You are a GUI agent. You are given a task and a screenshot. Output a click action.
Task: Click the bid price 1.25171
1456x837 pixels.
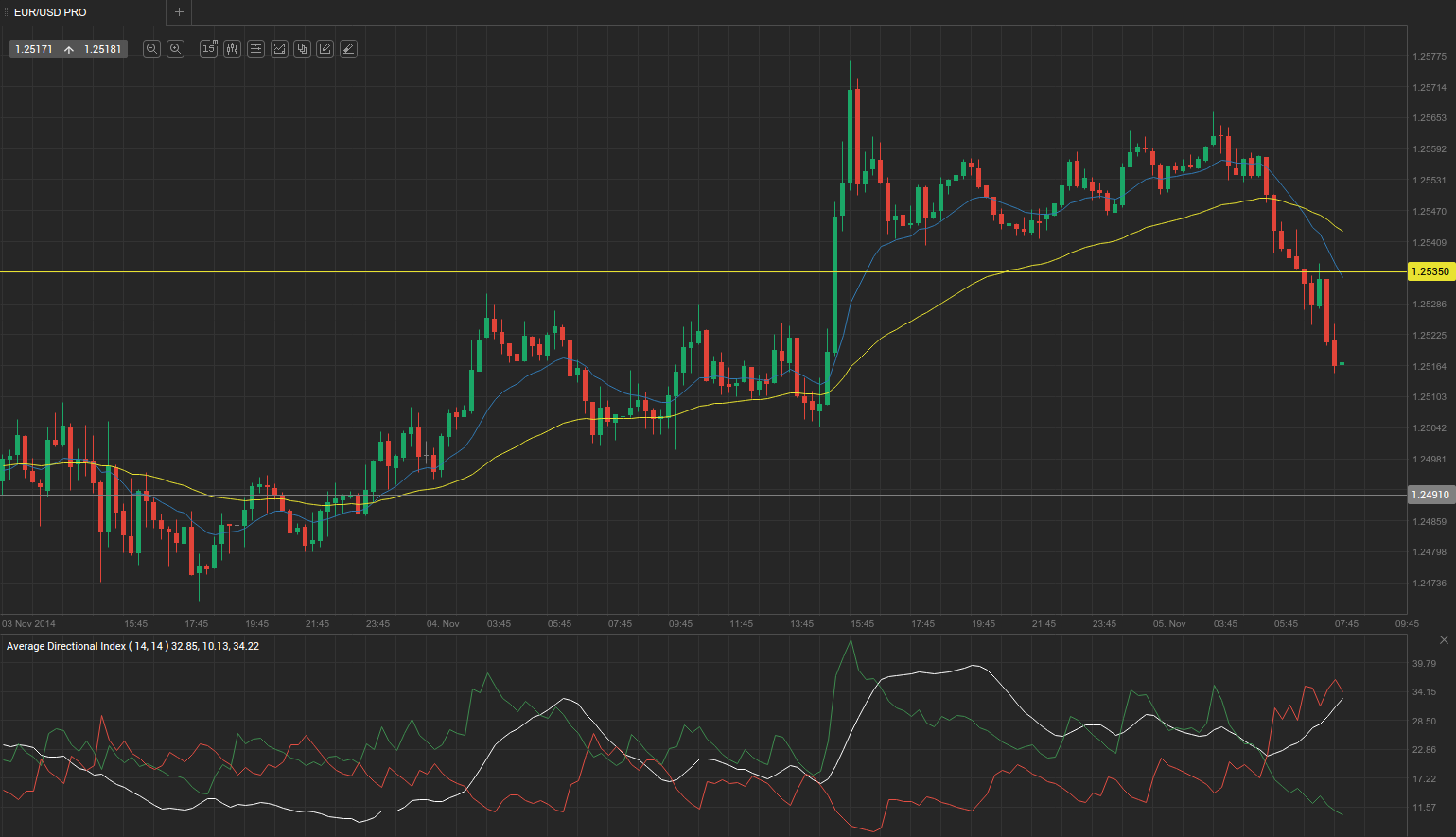pos(34,49)
